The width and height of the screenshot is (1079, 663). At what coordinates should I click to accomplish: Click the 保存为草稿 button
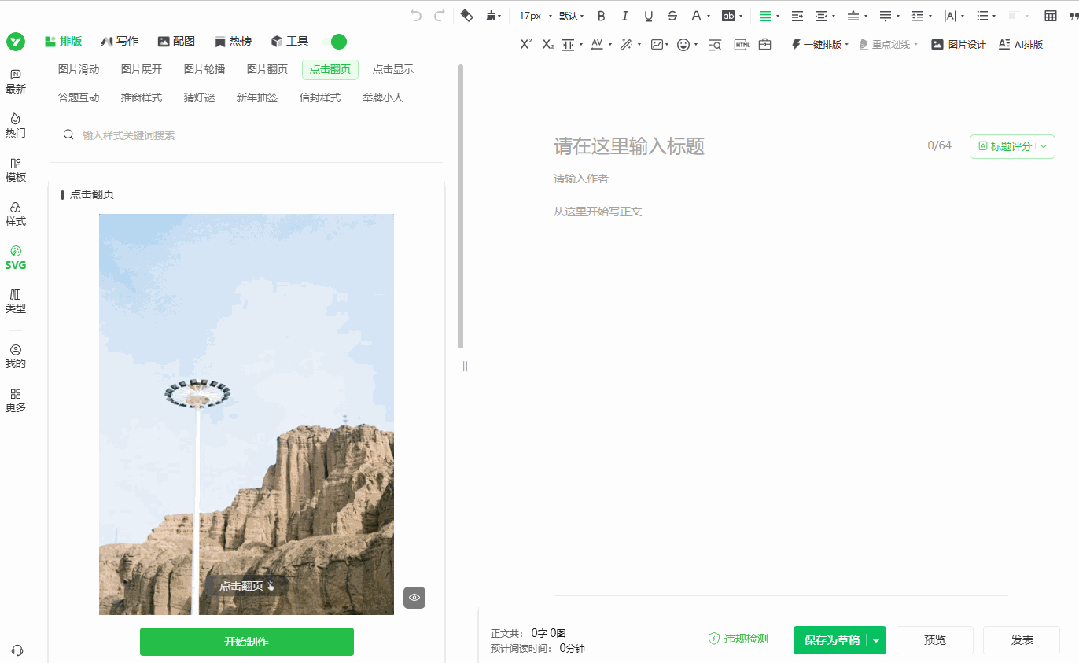coord(831,640)
